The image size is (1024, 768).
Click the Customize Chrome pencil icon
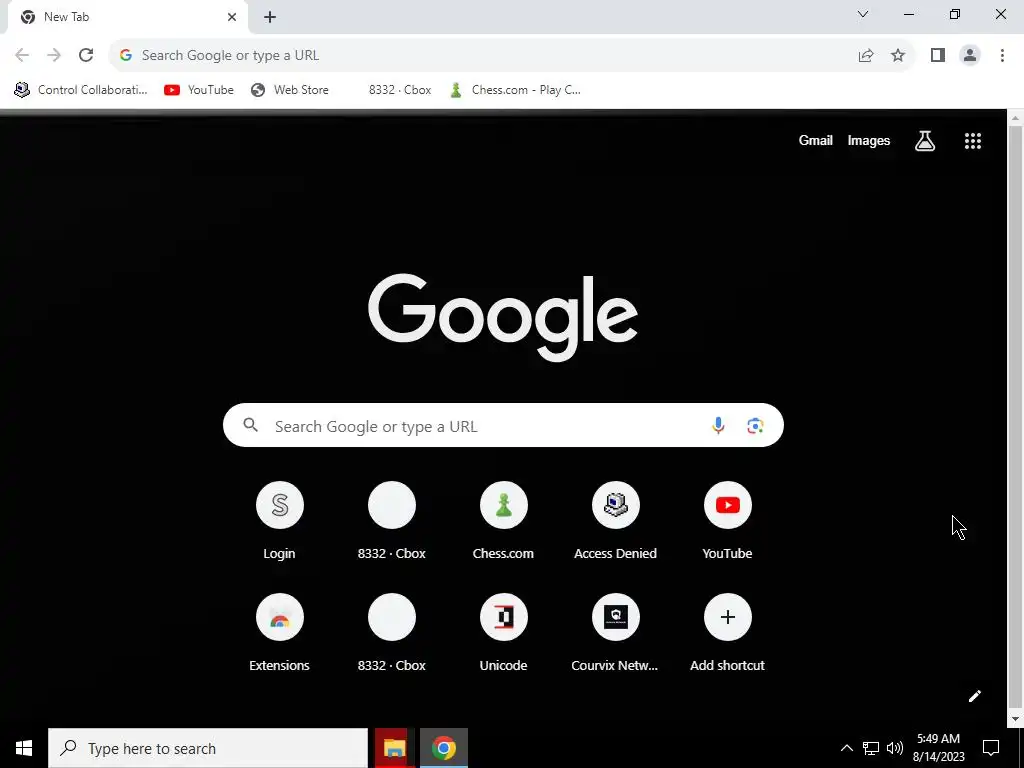[974, 696]
